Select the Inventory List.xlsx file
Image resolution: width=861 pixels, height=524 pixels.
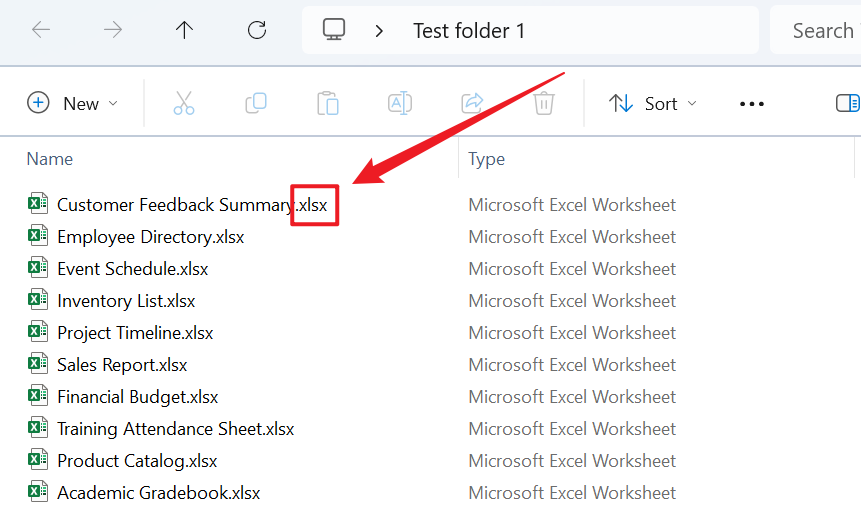coord(126,301)
